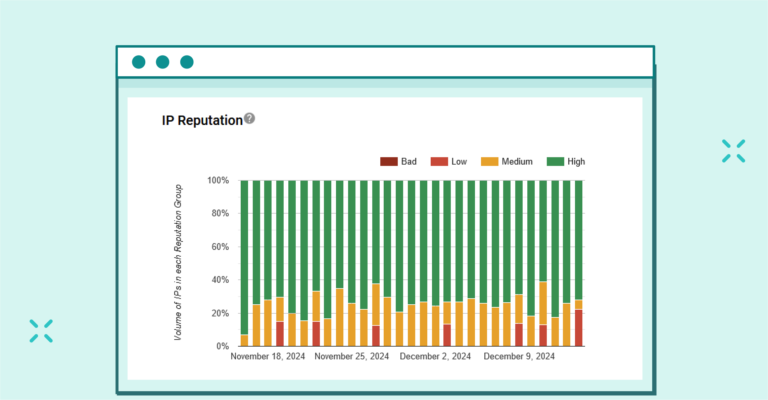Click the red Low segment of the last bar
This screenshot has height=400, width=768.
[578, 328]
